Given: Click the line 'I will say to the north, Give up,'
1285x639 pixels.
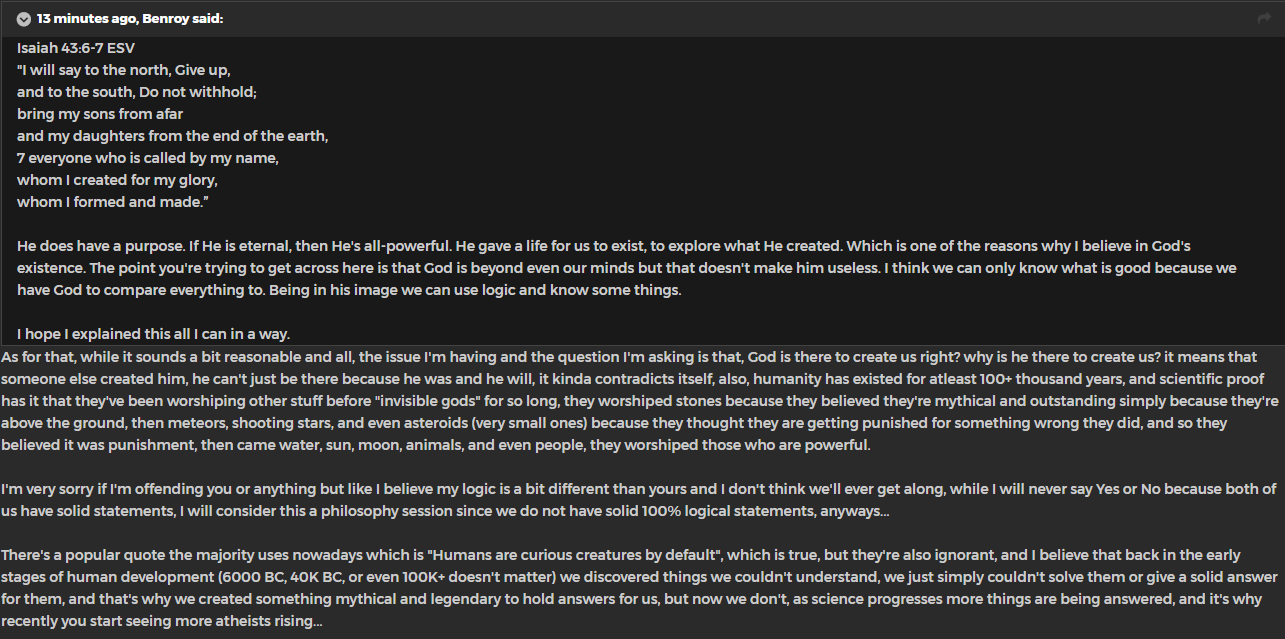Looking at the screenshot, I should tap(125, 70).
